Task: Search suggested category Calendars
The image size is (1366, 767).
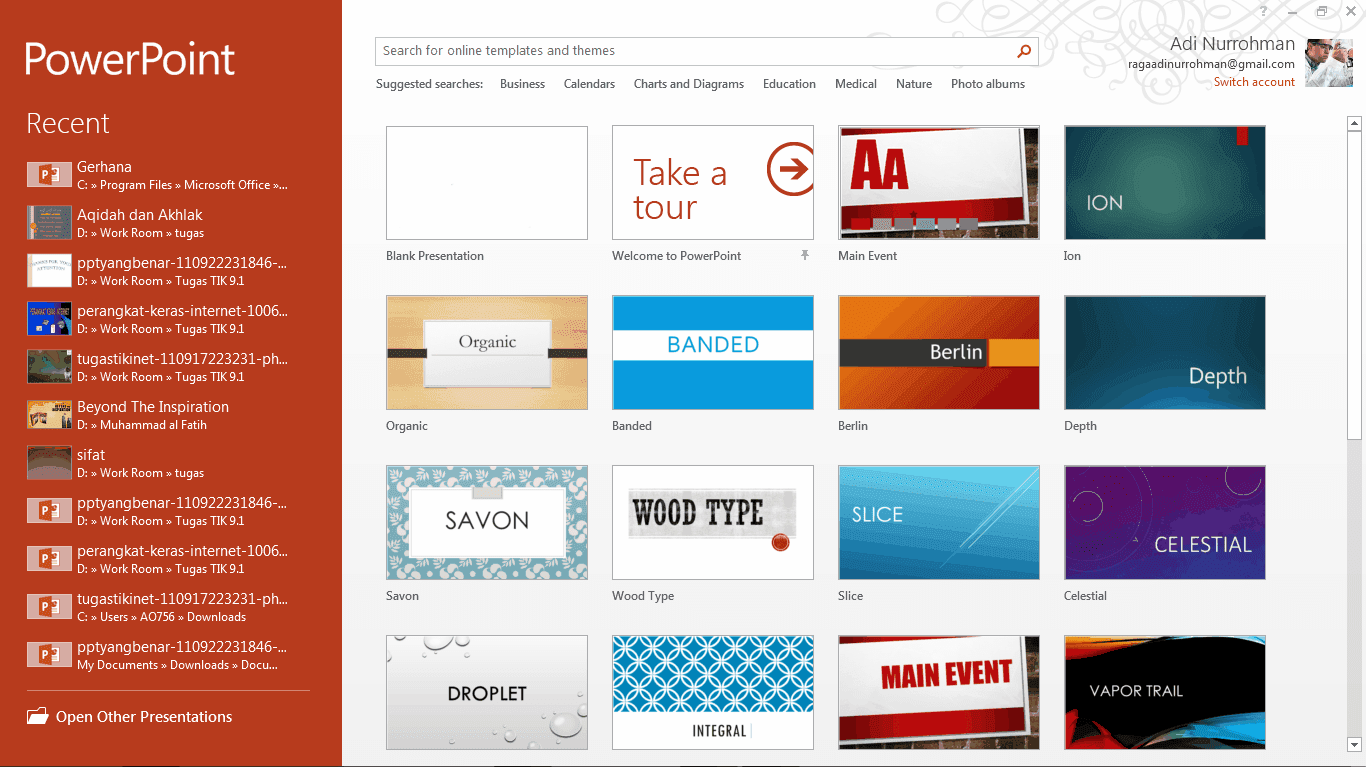Action: pos(589,84)
